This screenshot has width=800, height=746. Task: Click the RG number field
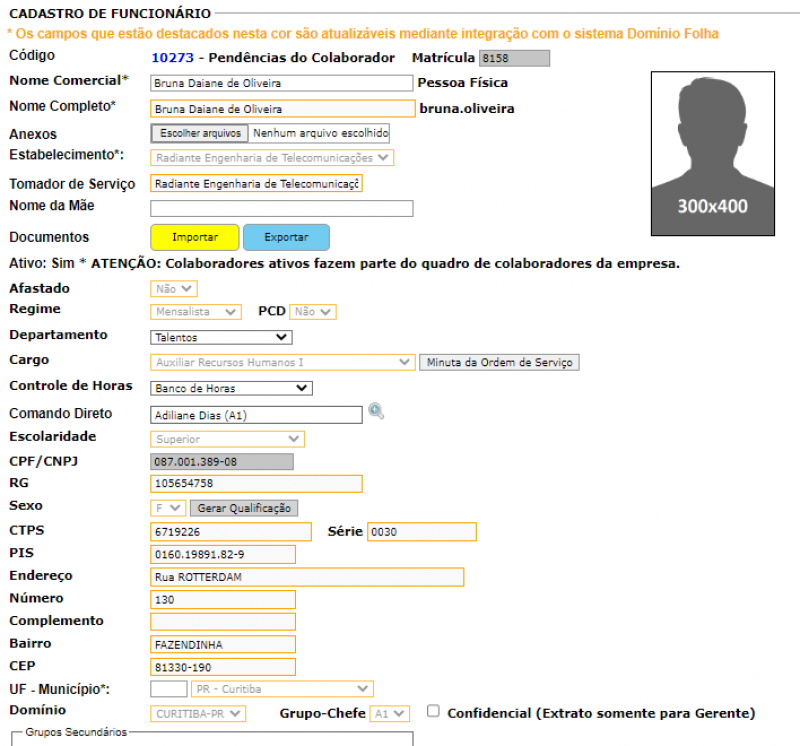[256, 484]
